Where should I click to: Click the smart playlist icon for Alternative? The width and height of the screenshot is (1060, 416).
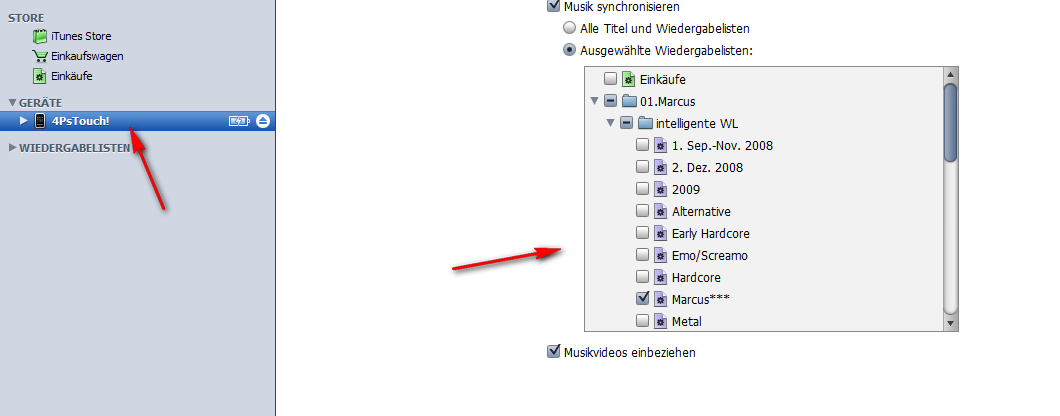[660, 212]
